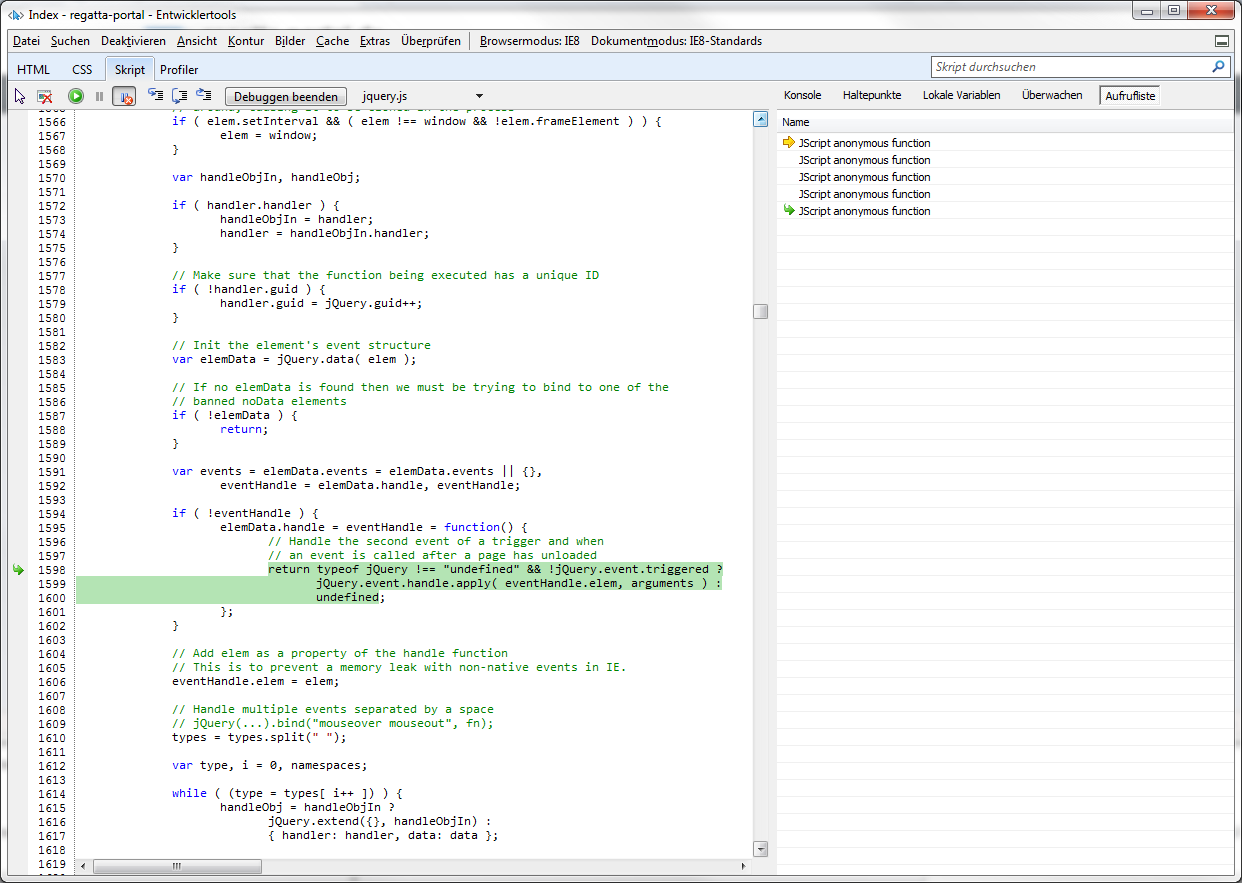Viewport: 1242px width, 883px height.
Task: Open the Dokumentmodus: IE8-Standards menu
Action: (676, 41)
